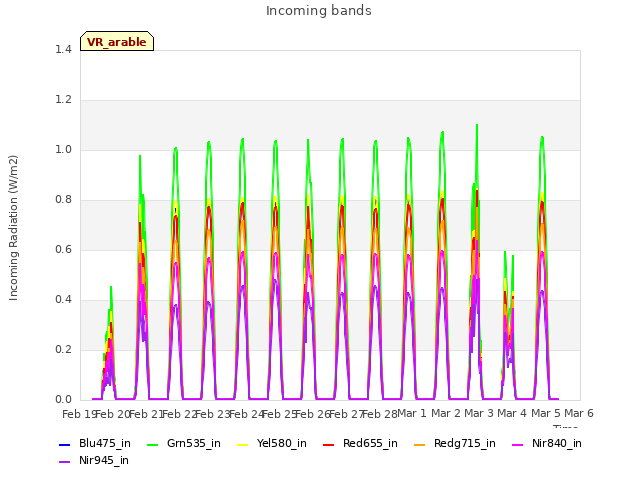
Task: Click the yellow Yel580_in legend swatch
Action: (242, 444)
